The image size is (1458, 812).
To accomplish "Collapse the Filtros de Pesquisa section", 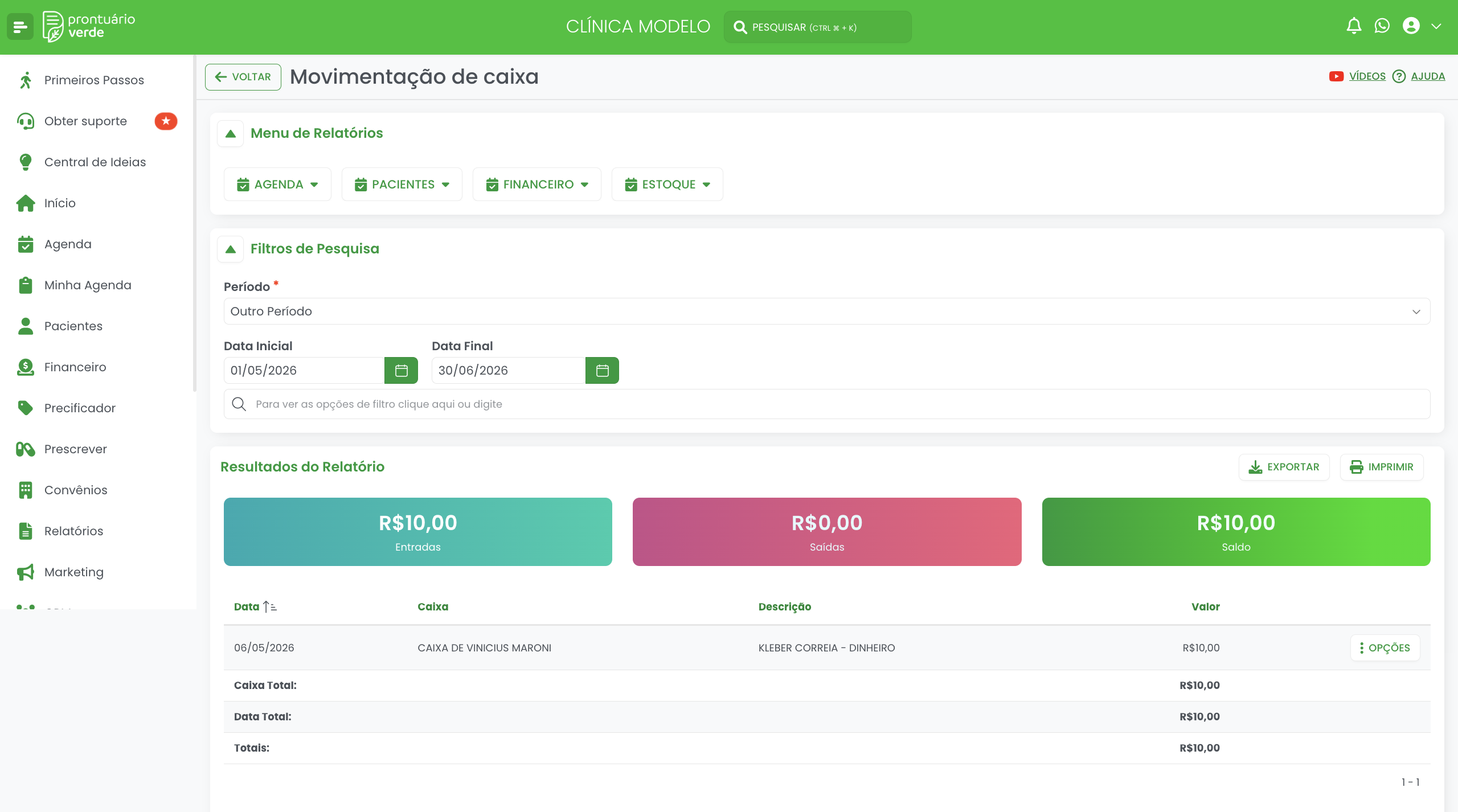I will [231, 249].
